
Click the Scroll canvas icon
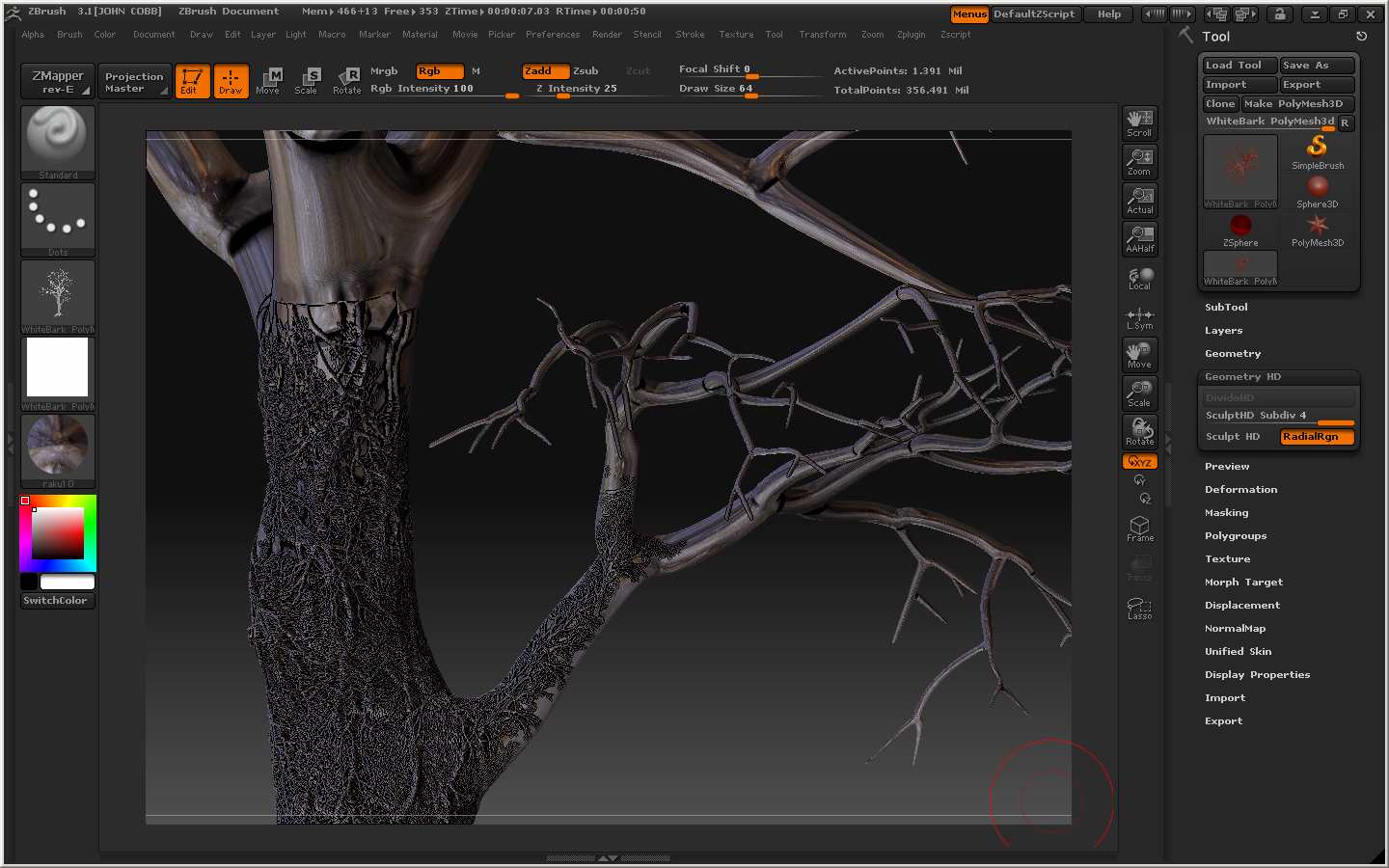click(x=1140, y=123)
